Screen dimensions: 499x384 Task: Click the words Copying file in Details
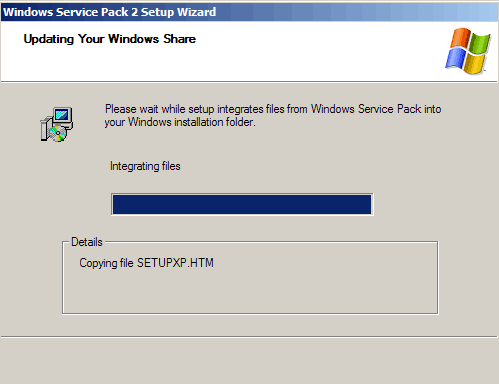106,263
